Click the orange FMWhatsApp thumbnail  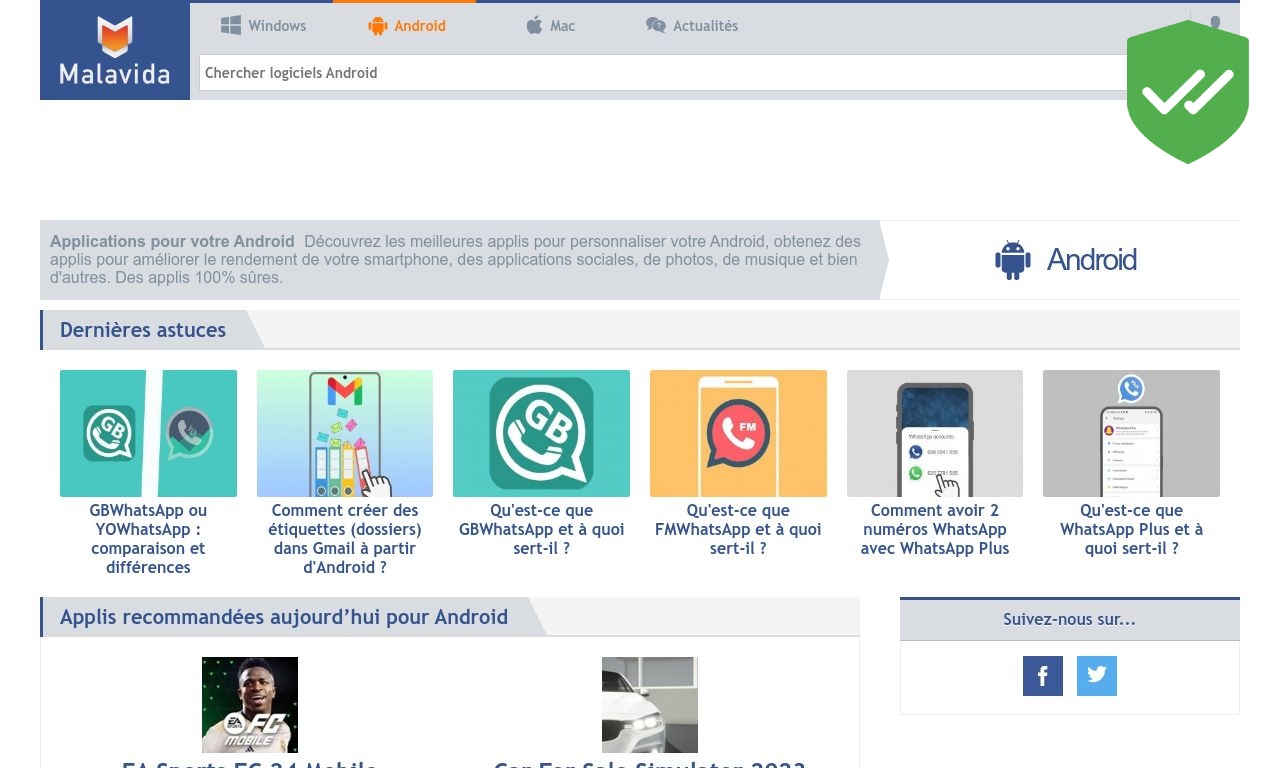738,434
